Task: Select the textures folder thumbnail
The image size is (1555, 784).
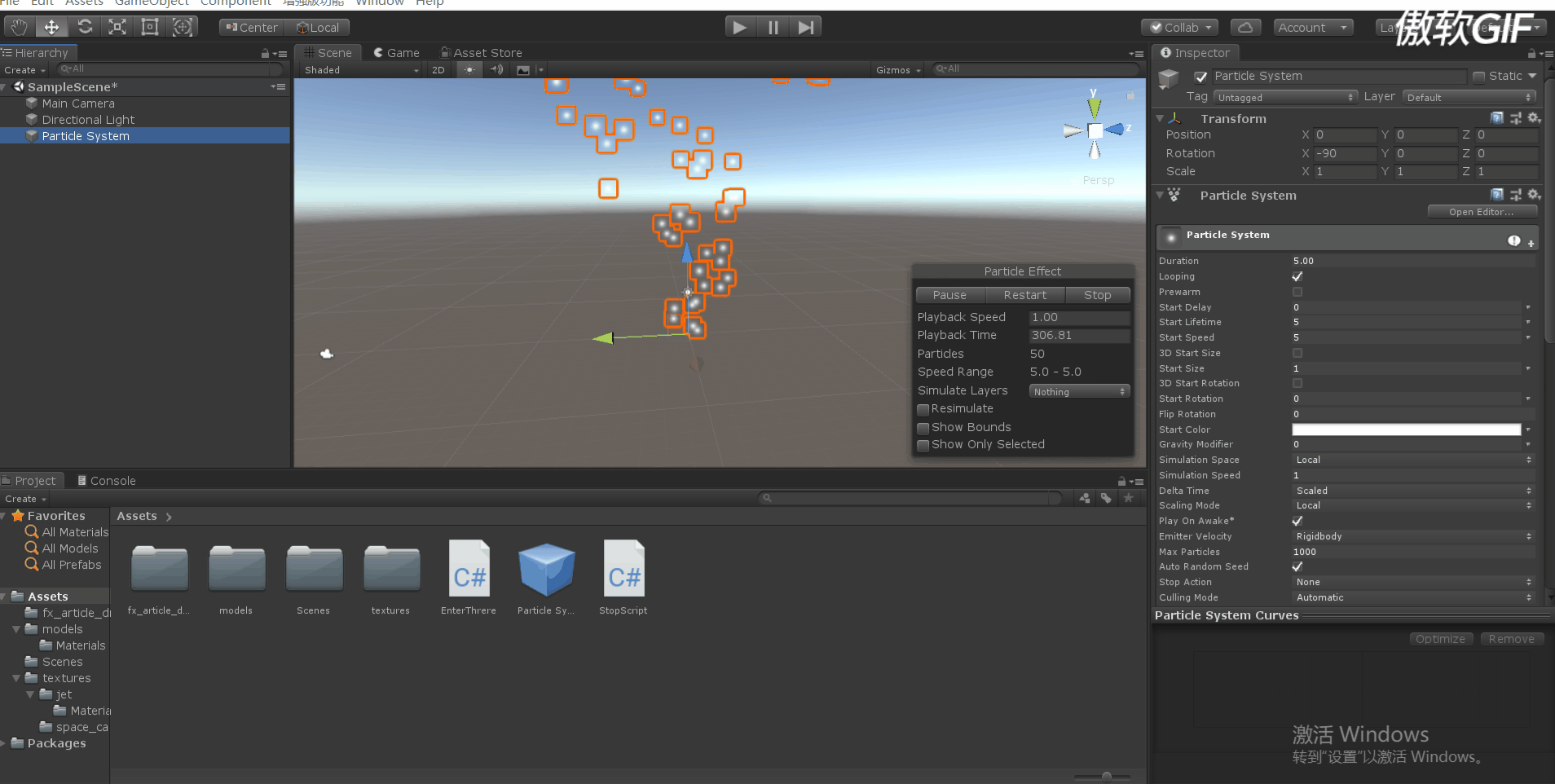Action: tap(391, 576)
